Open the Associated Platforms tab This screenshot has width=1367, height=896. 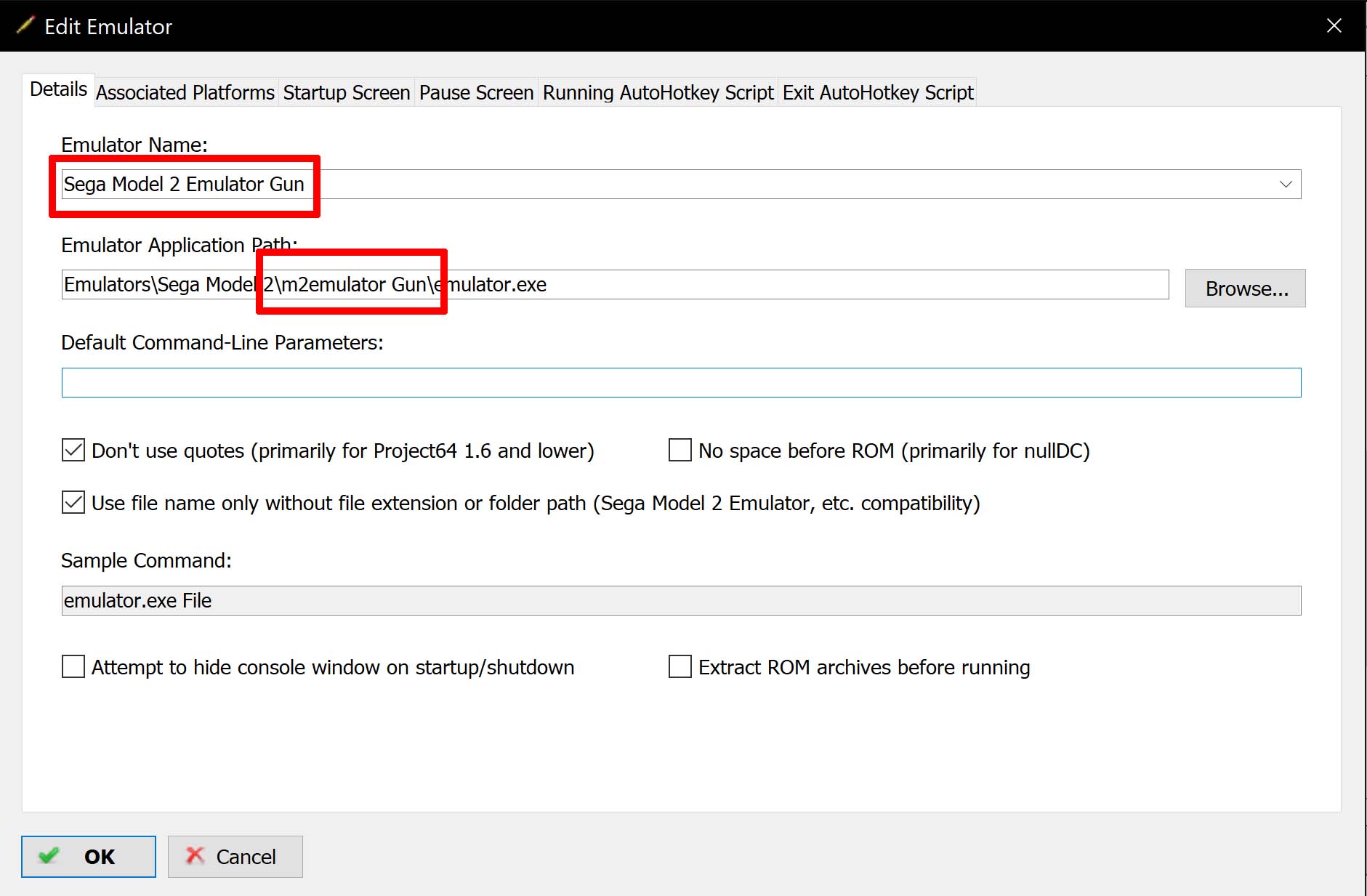click(x=185, y=93)
